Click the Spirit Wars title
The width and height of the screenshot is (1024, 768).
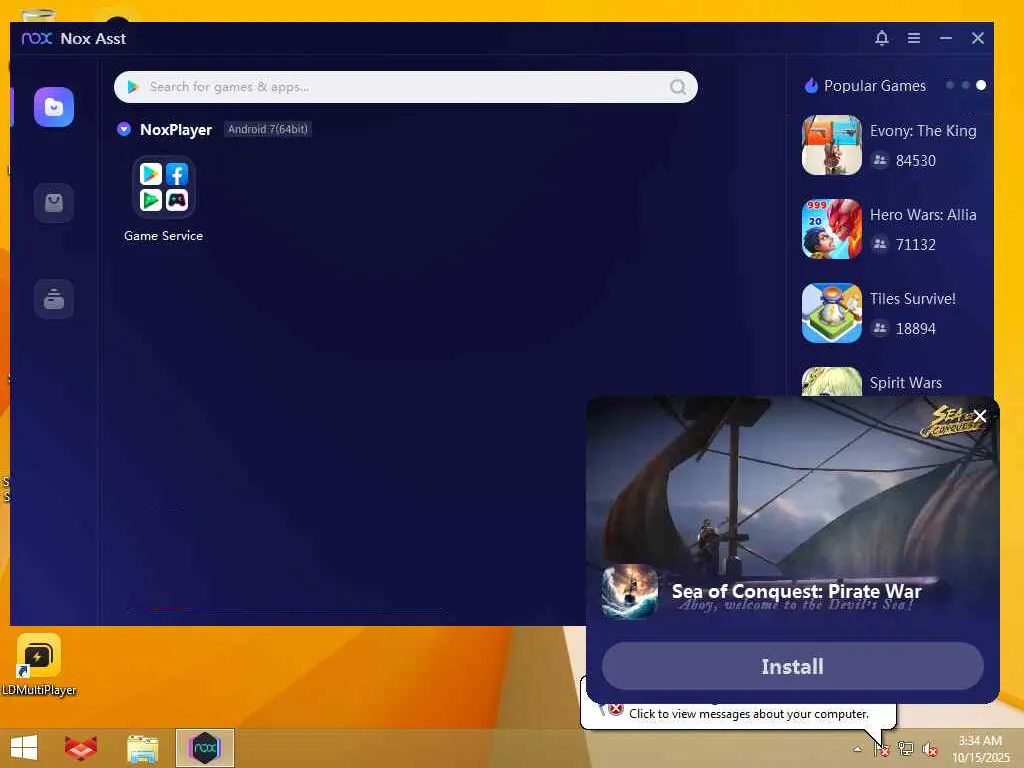(x=905, y=383)
